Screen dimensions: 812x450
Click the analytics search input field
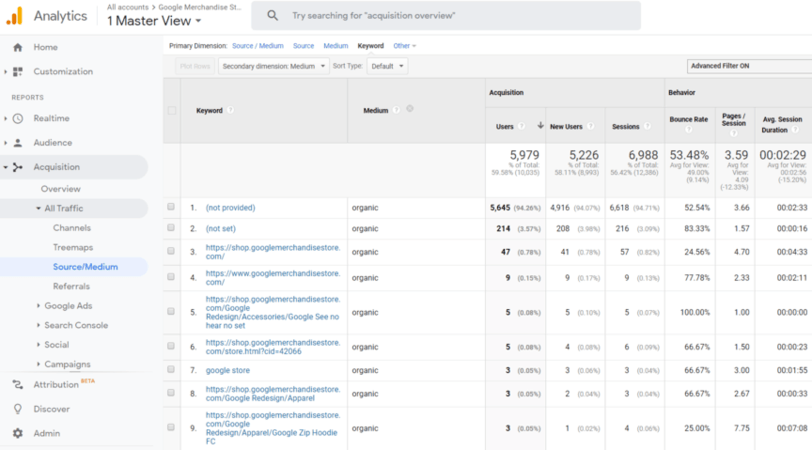tap(446, 16)
